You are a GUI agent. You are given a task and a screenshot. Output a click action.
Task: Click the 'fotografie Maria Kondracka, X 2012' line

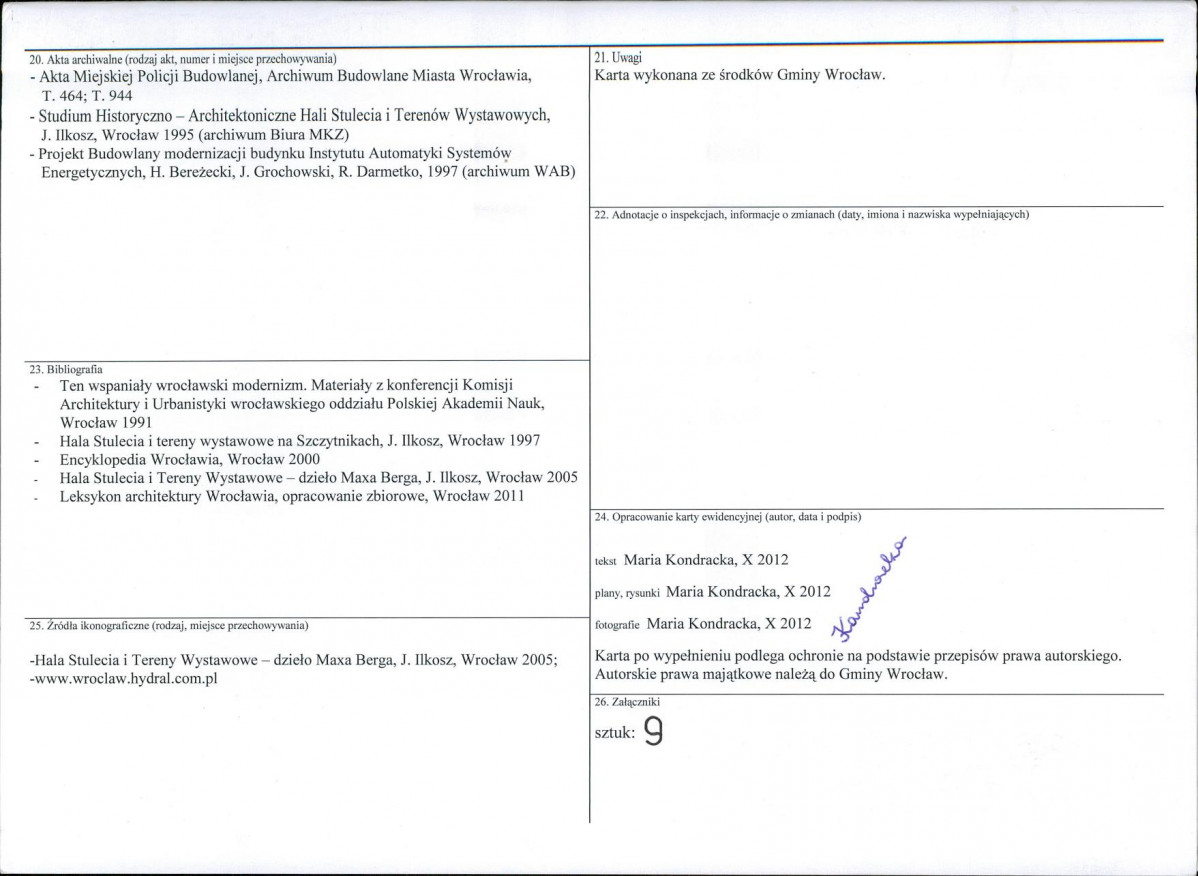[x=702, y=624]
